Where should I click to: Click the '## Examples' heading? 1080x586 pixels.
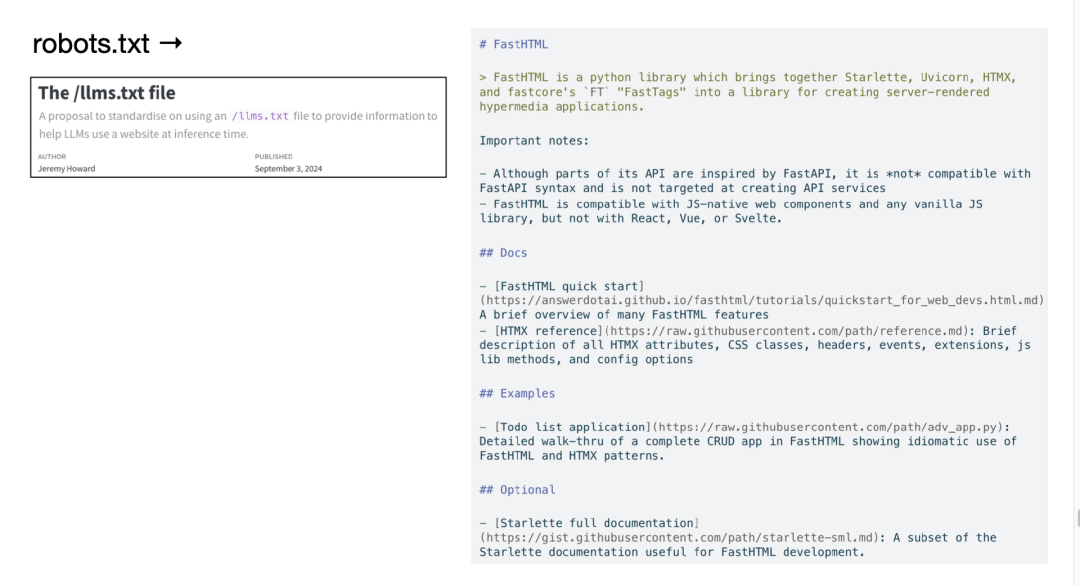tap(517, 394)
